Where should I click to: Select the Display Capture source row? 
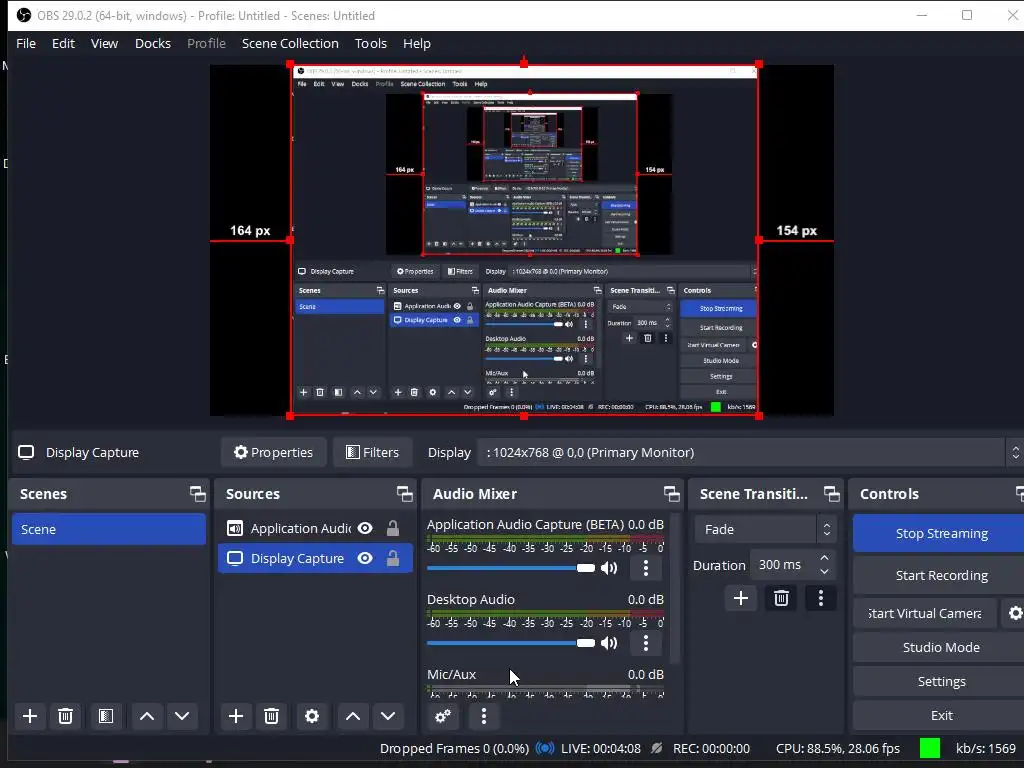(315, 558)
